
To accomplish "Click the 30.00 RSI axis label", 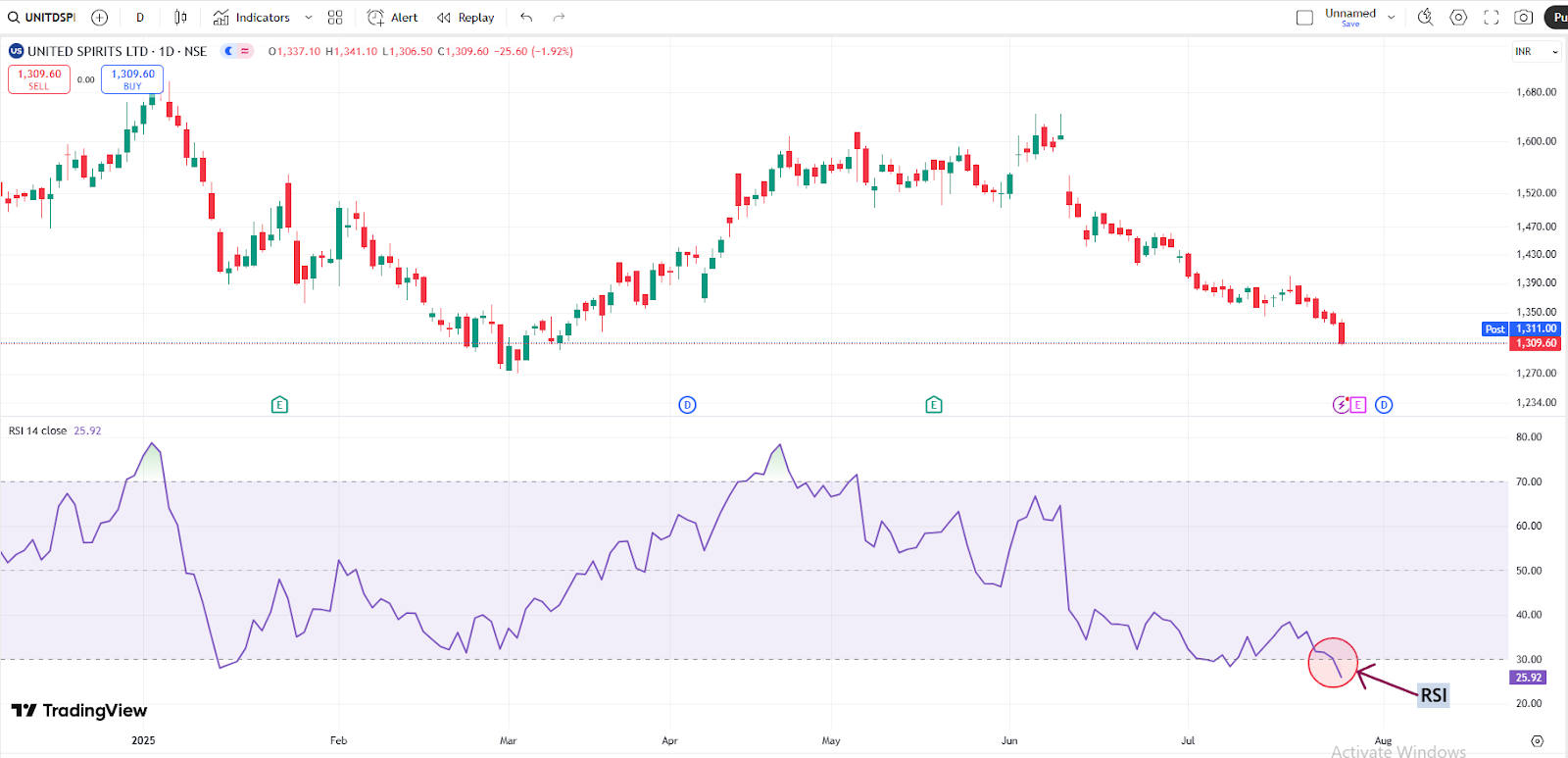I will tap(1529, 659).
